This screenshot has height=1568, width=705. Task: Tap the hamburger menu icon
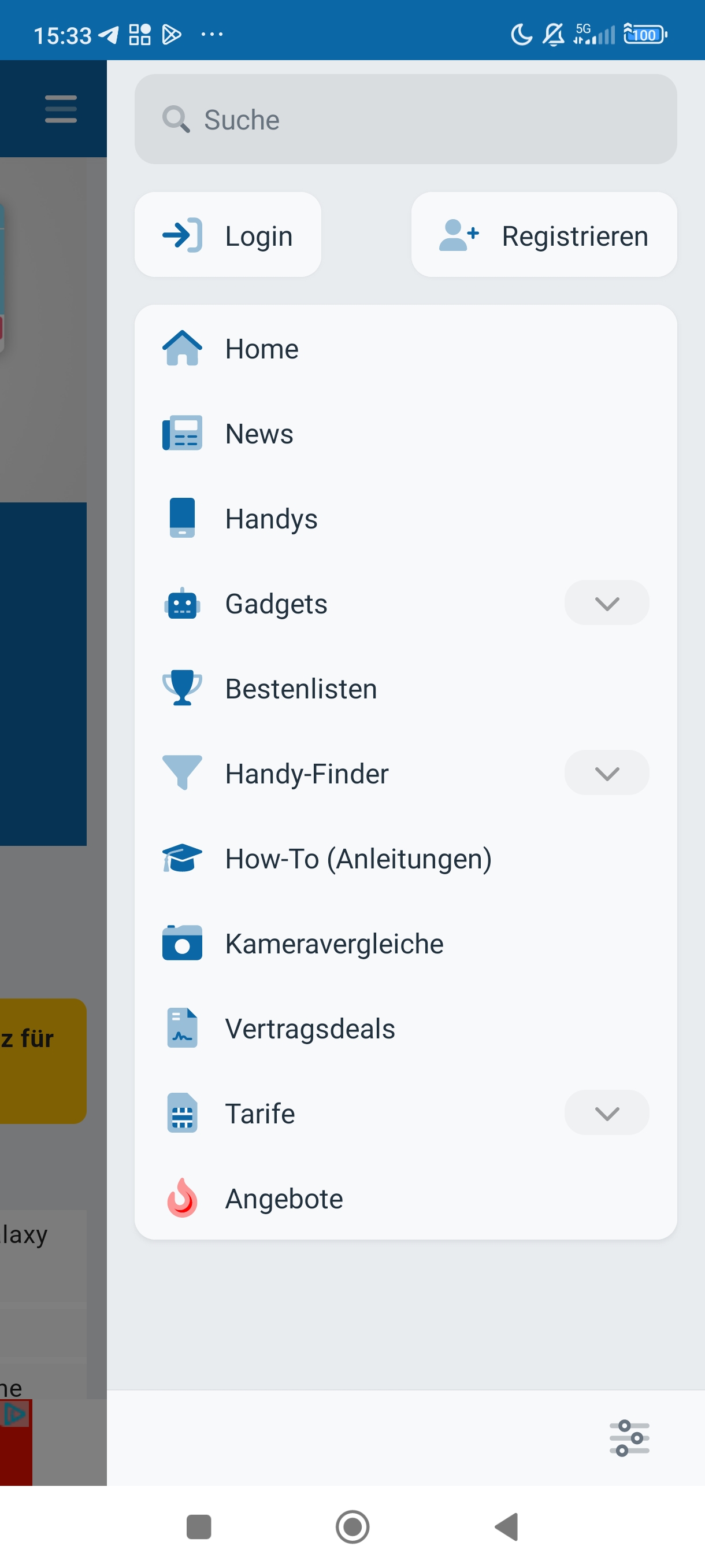click(x=61, y=109)
